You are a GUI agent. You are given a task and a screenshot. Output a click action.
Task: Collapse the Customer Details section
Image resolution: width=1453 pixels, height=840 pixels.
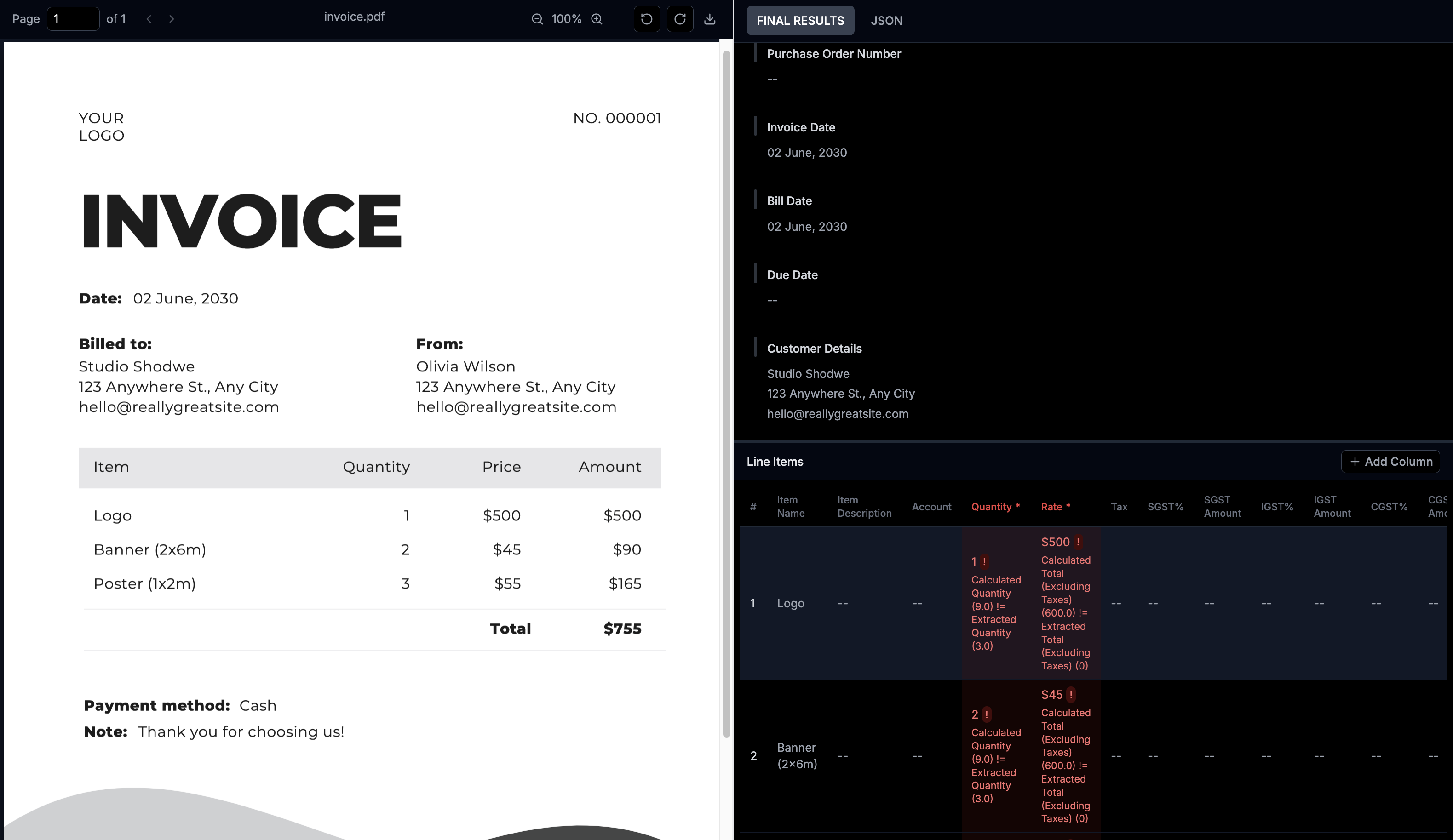tap(814, 348)
